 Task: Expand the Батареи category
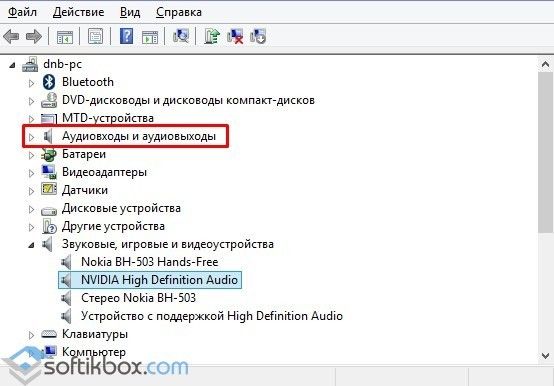coord(31,155)
